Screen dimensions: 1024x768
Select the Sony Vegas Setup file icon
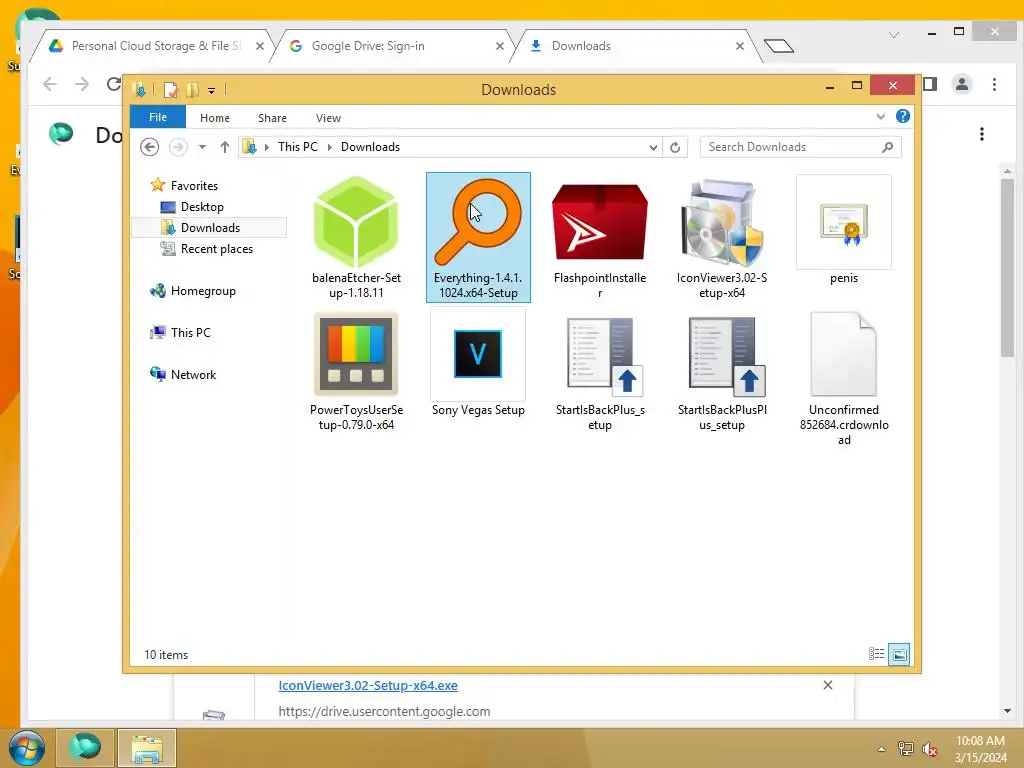478,354
